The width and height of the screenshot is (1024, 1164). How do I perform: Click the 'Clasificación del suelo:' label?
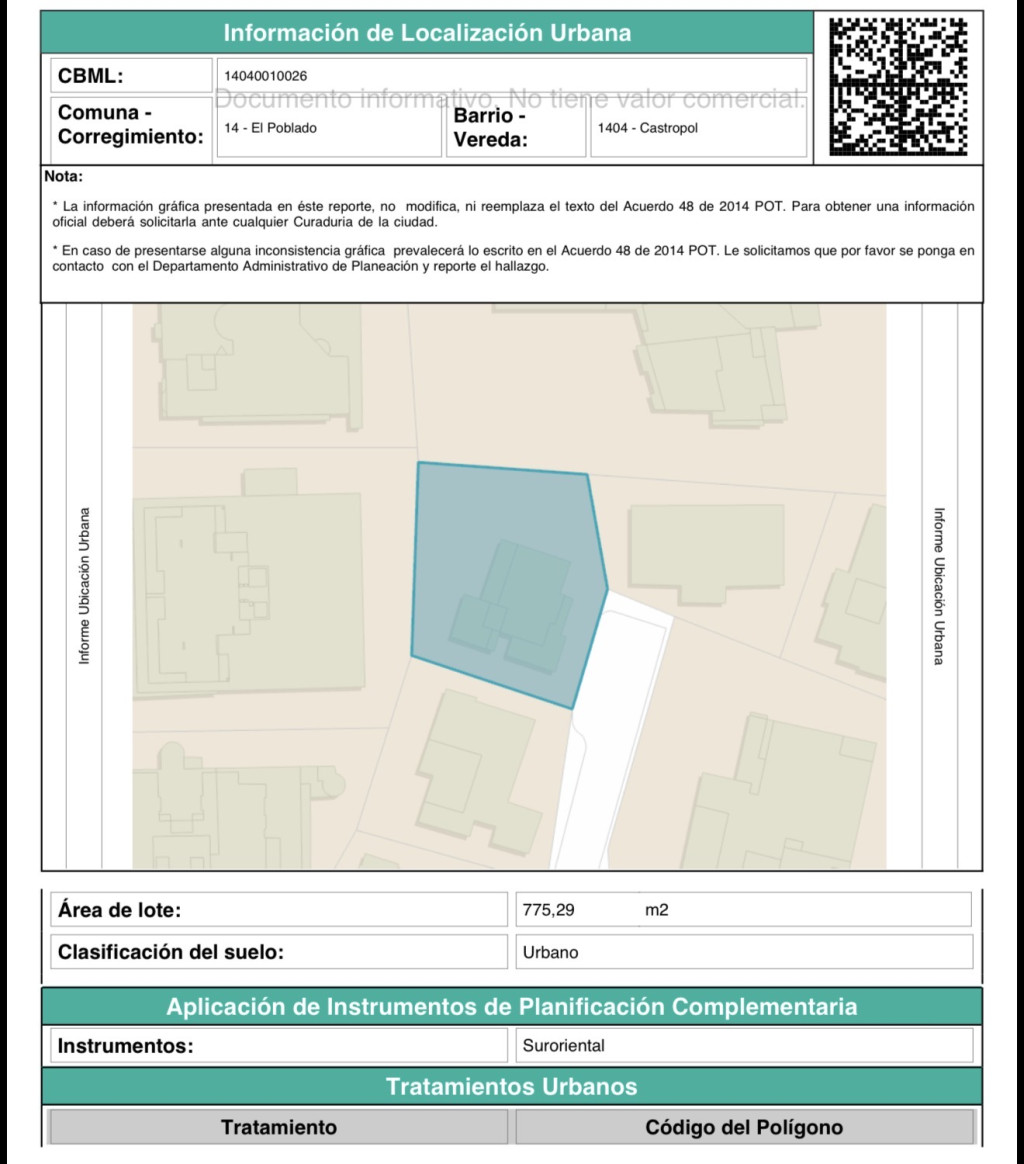171,952
